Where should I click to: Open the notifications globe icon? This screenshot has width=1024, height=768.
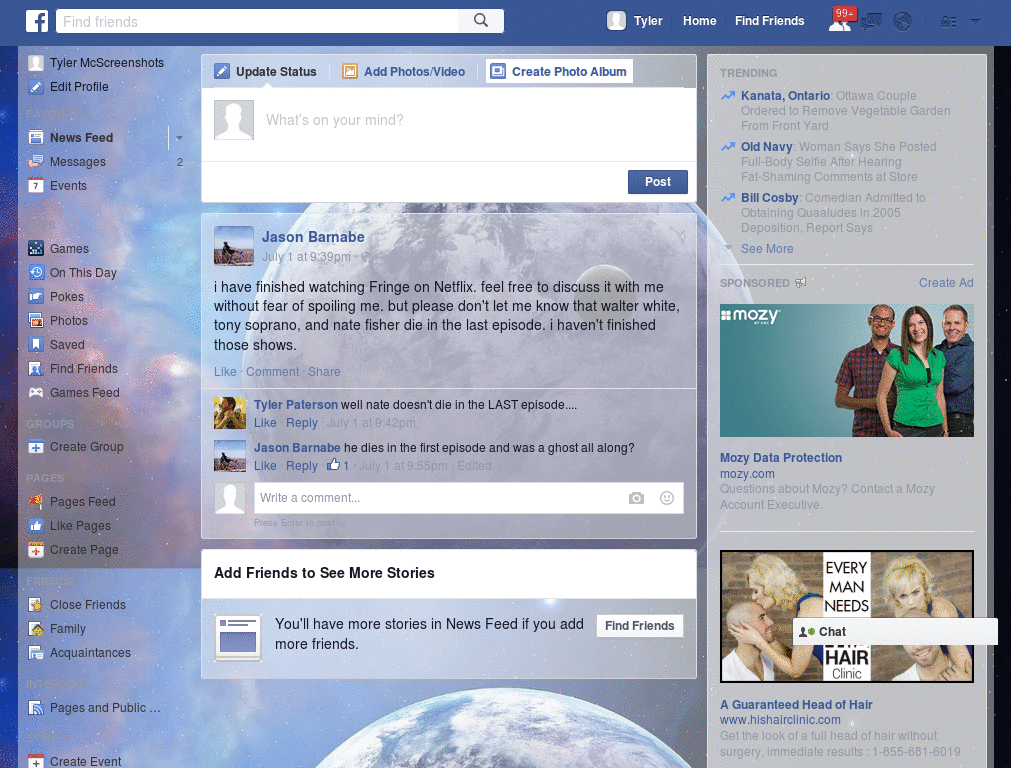(x=903, y=22)
